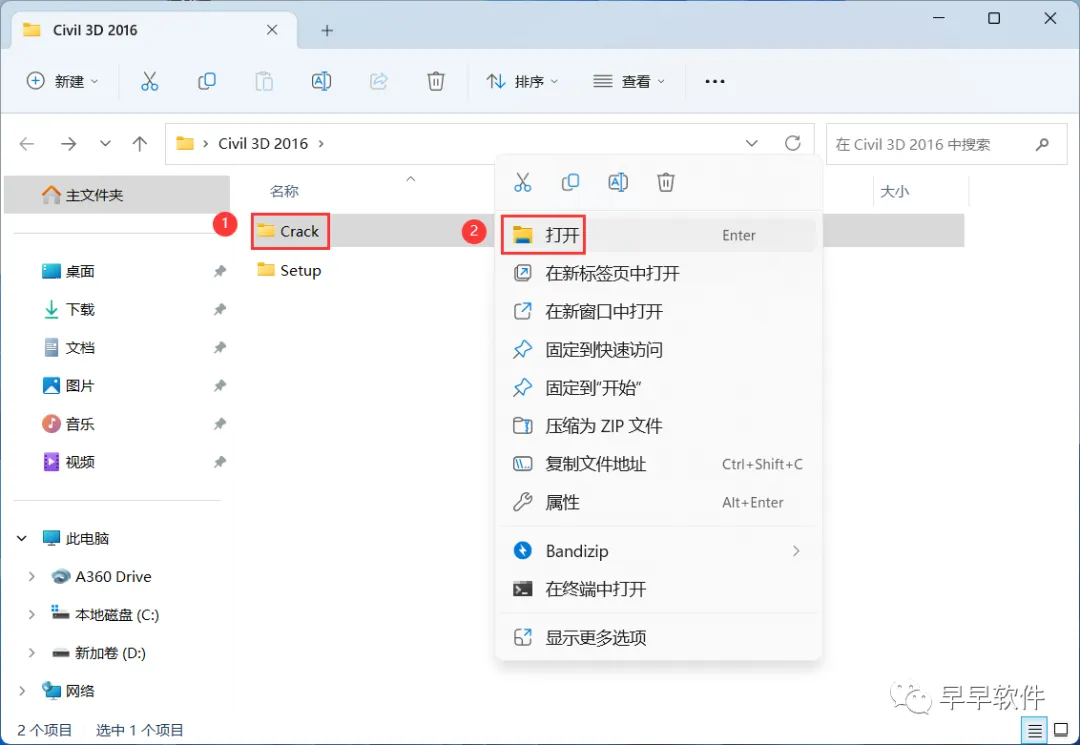Click the toolbar Delete trash icon
This screenshot has width=1080, height=745.
click(x=435, y=81)
